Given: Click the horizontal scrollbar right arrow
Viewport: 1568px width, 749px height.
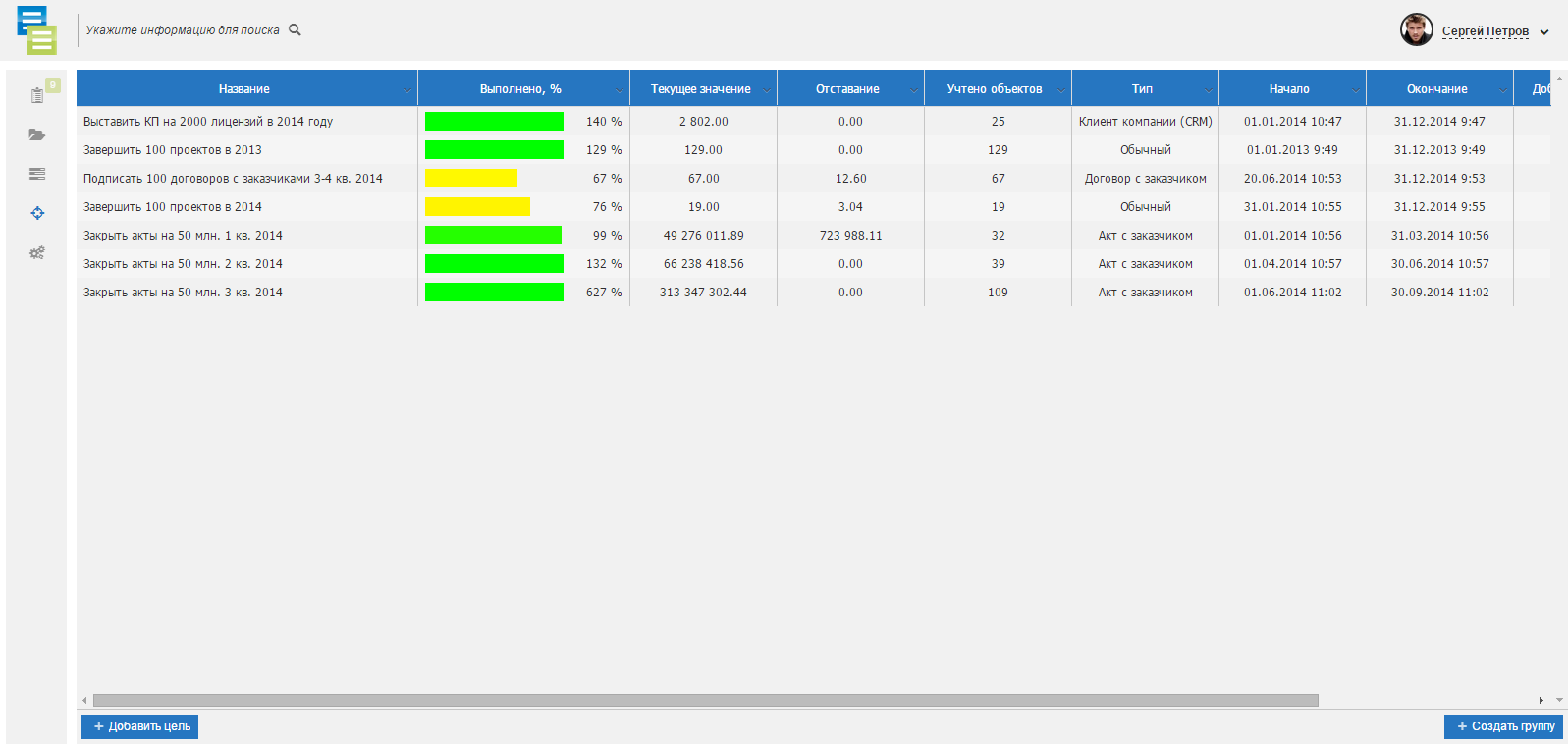Looking at the screenshot, I should [x=1541, y=700].
